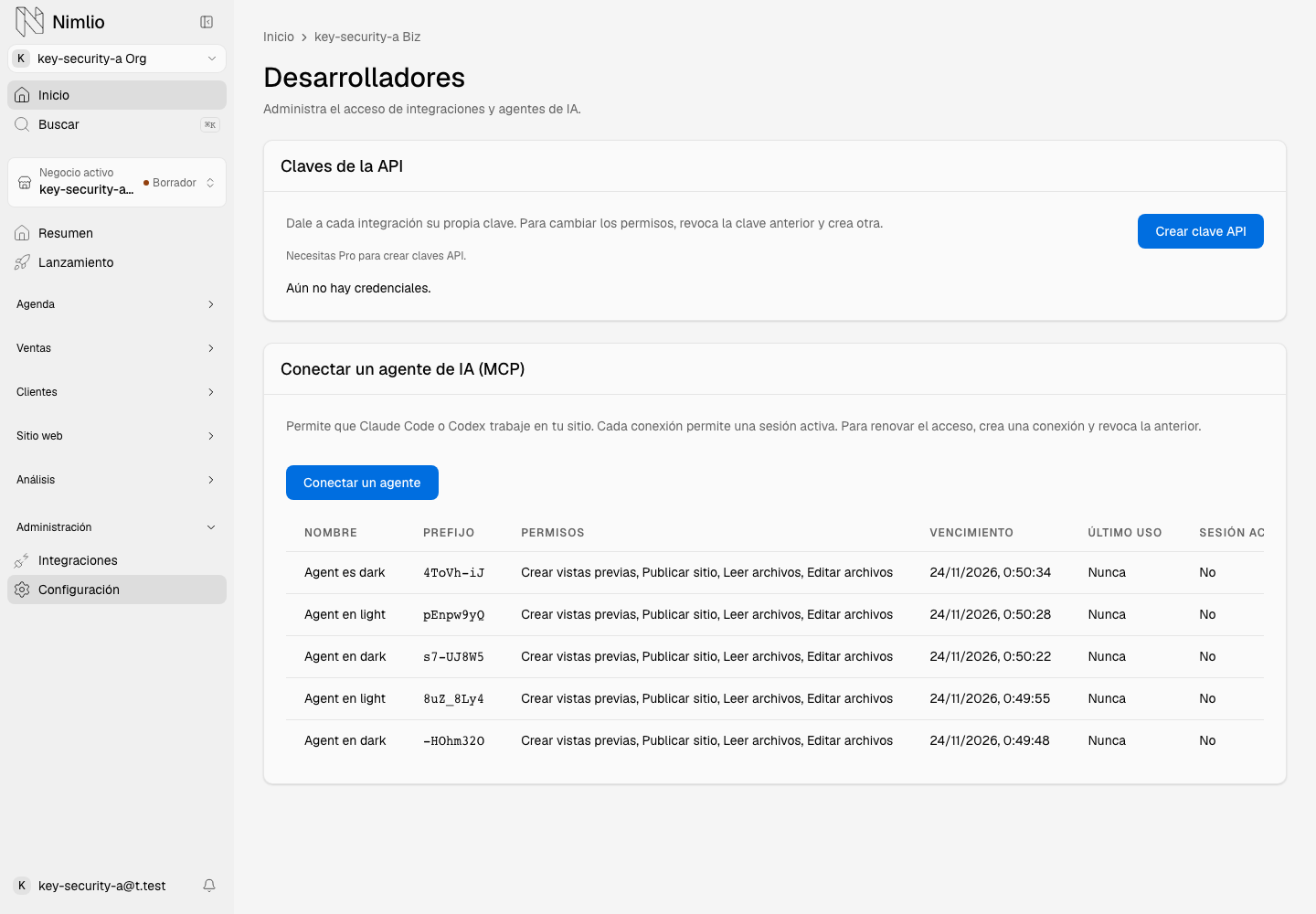Viewport: 1316px width, 914px height.
Task: Follow the key-security-a Biz breadcrumb link
Action: 367,37
